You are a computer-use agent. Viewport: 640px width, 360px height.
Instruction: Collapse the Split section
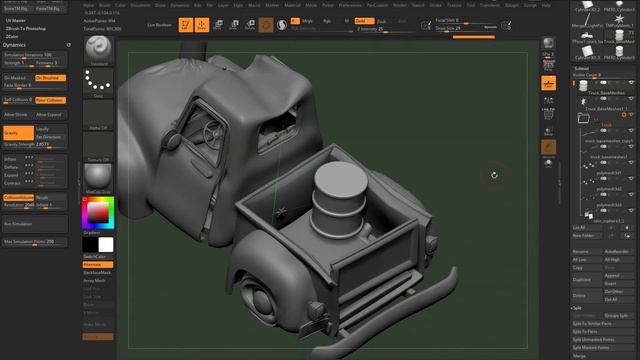577,308
